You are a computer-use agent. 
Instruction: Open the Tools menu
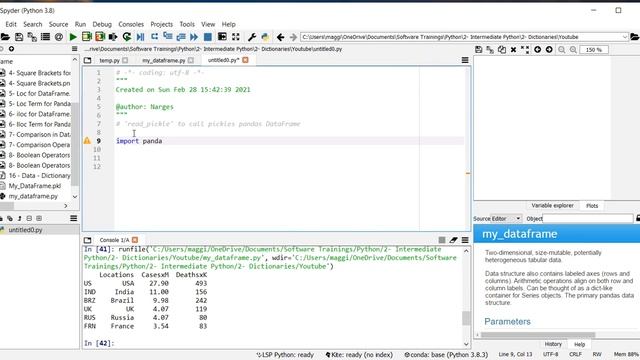coord(187,24)
